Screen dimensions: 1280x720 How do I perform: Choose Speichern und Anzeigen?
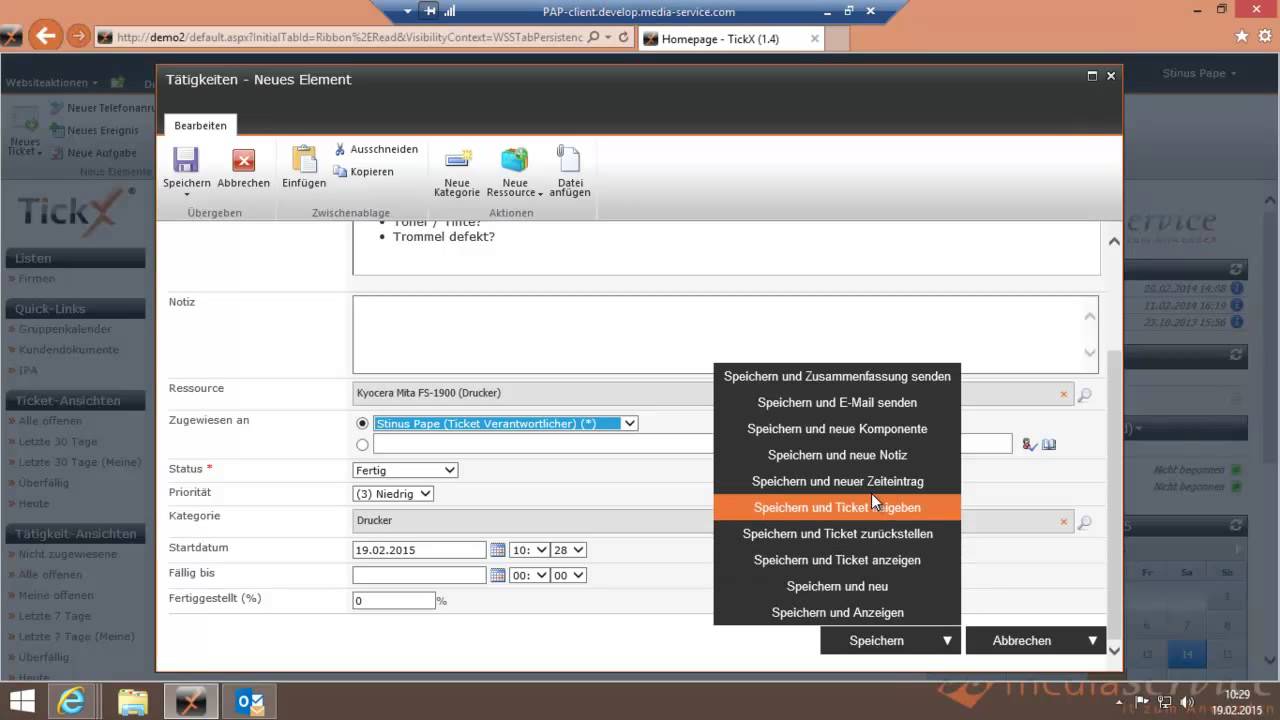click(837, 612)
